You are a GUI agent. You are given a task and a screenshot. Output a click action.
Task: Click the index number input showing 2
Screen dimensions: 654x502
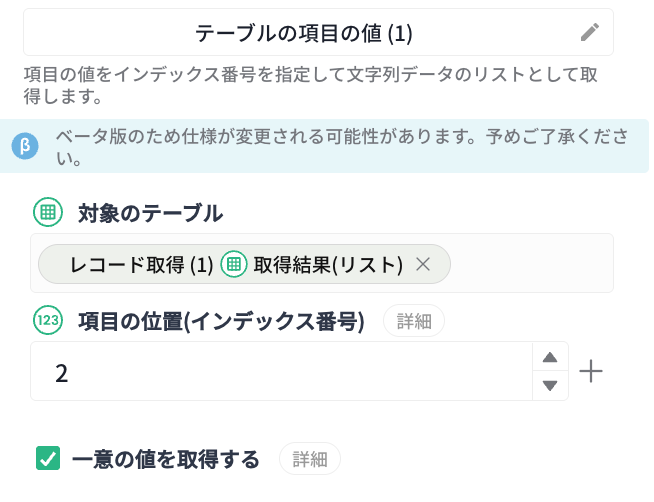click(x=280, y=372)
